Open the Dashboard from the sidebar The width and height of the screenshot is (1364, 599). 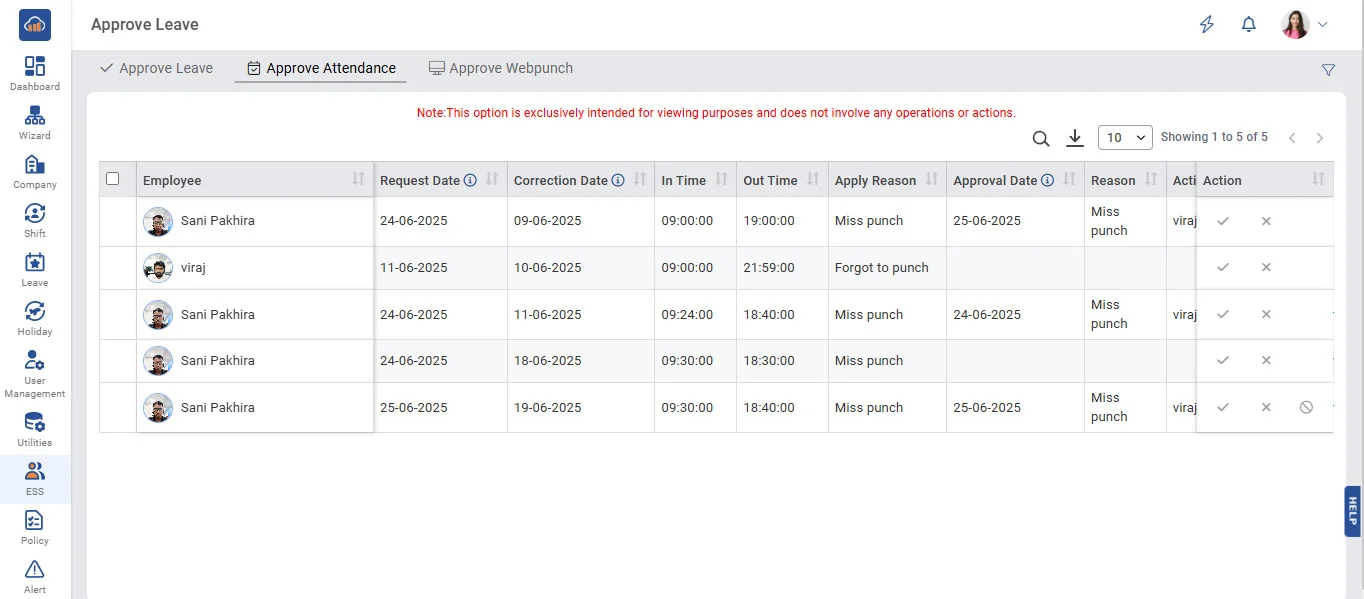coord(35,73)
